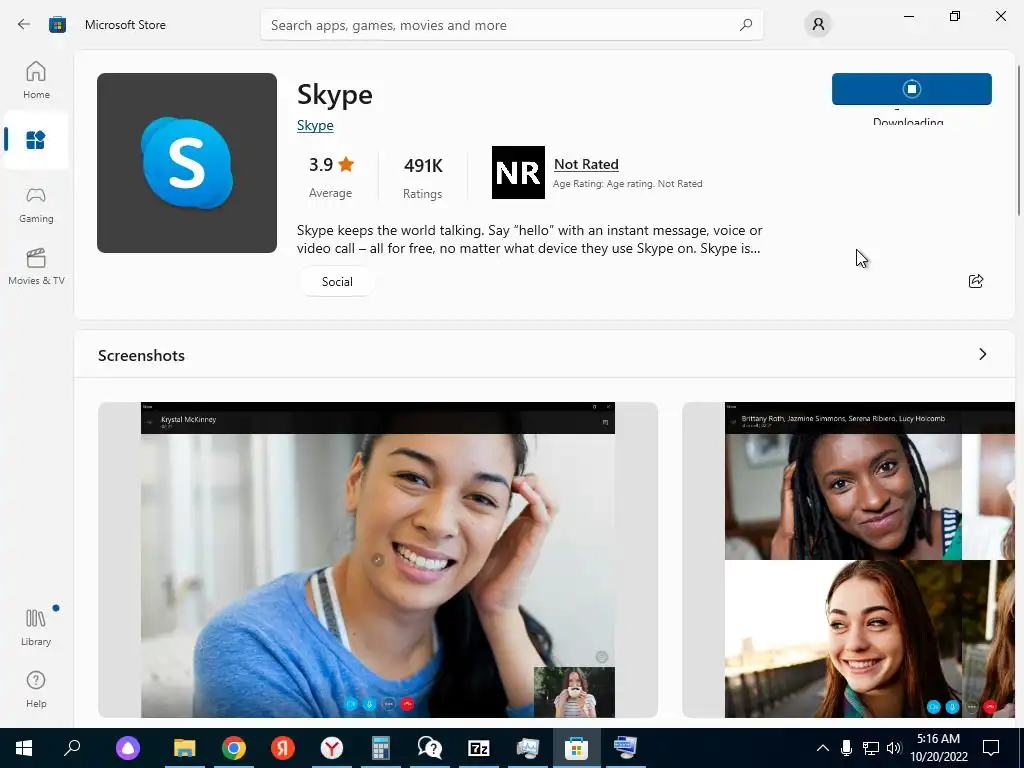Stop the Skype download
Image resolution: width=1024 pixels, height=768 pixels.
pyautogui.click(x=912, y=89)
